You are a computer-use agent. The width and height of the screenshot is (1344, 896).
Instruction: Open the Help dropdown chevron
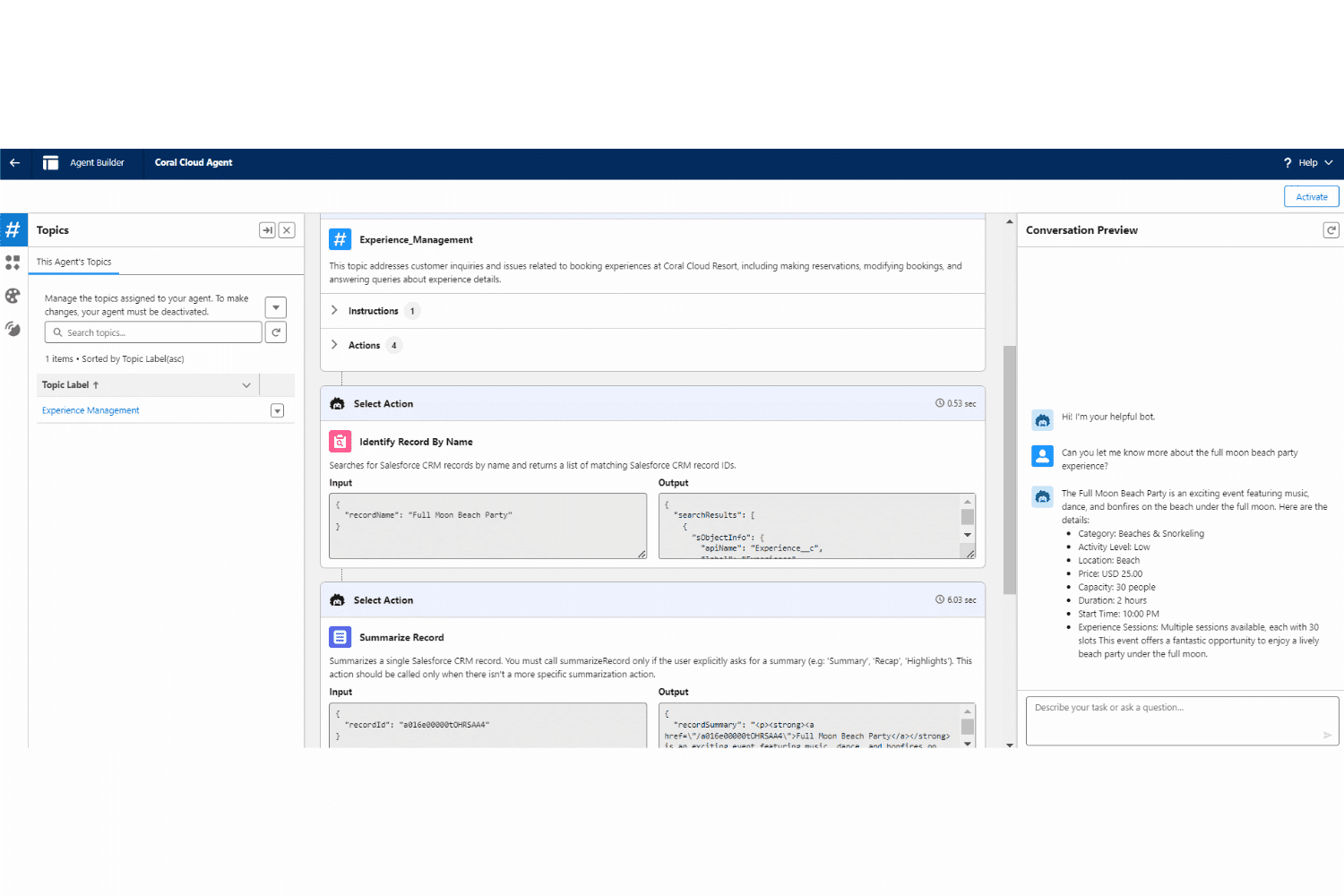[1329, 163]
